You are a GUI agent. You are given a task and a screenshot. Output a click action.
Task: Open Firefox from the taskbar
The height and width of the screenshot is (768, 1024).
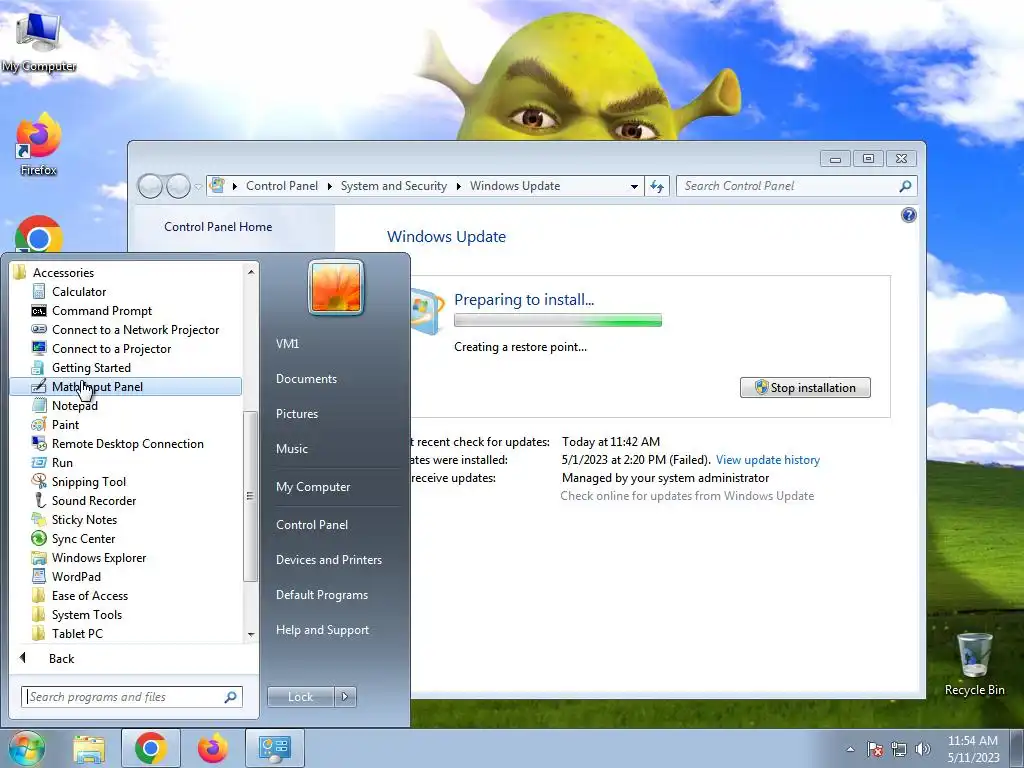(212, 748)
